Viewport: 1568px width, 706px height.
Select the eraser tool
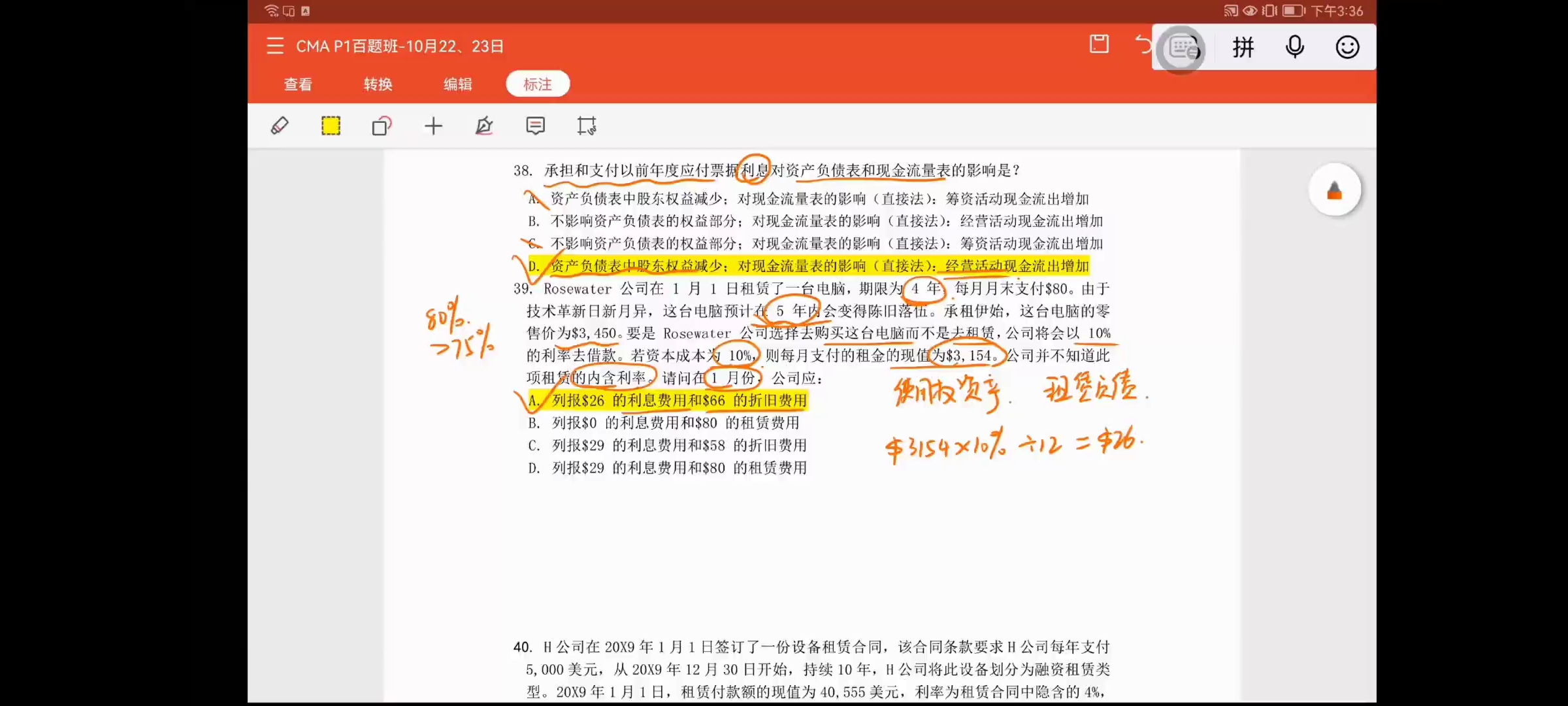coord(280,126)
